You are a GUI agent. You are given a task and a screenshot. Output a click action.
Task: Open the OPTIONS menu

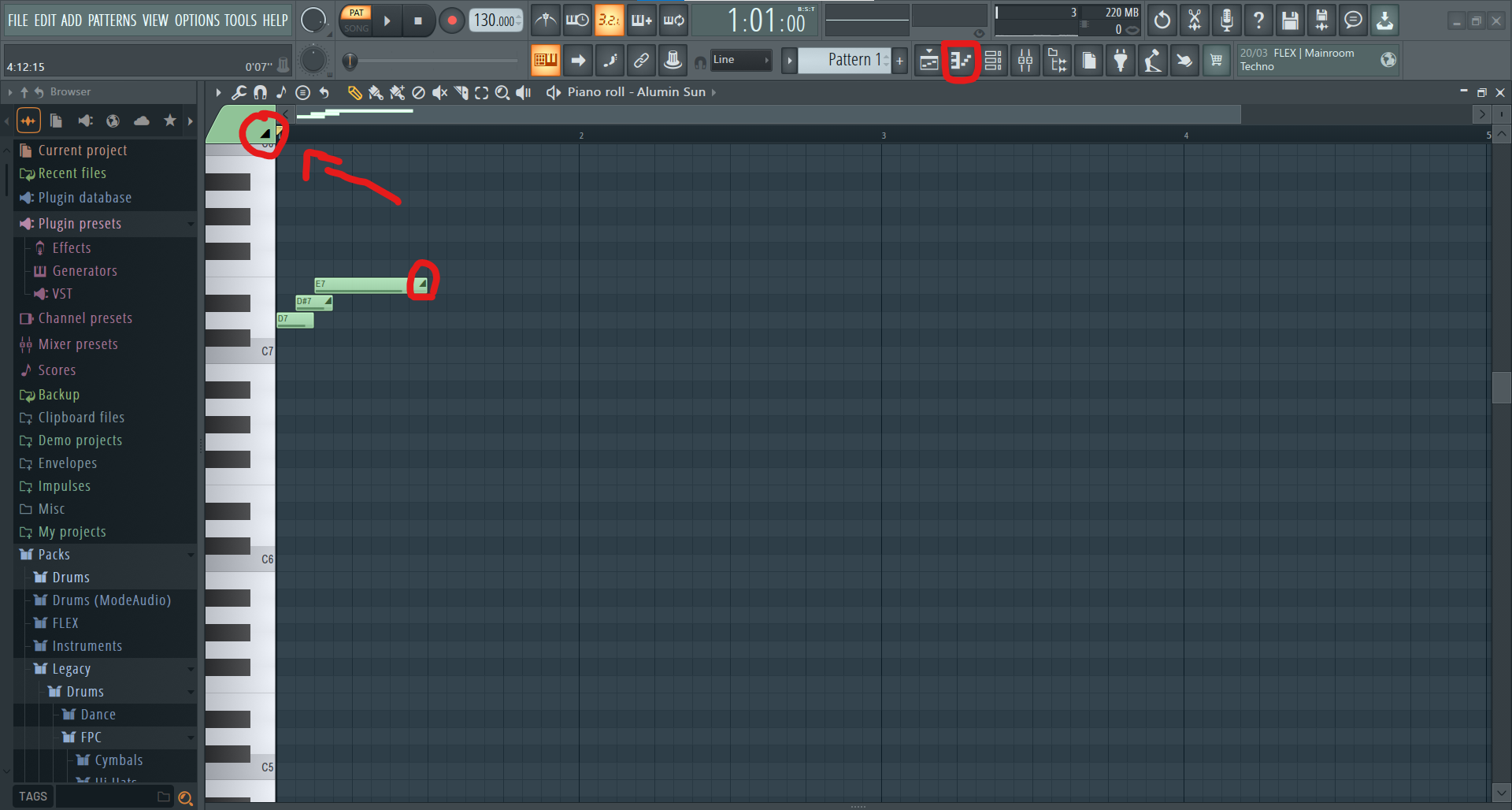[x=198, y=20]
